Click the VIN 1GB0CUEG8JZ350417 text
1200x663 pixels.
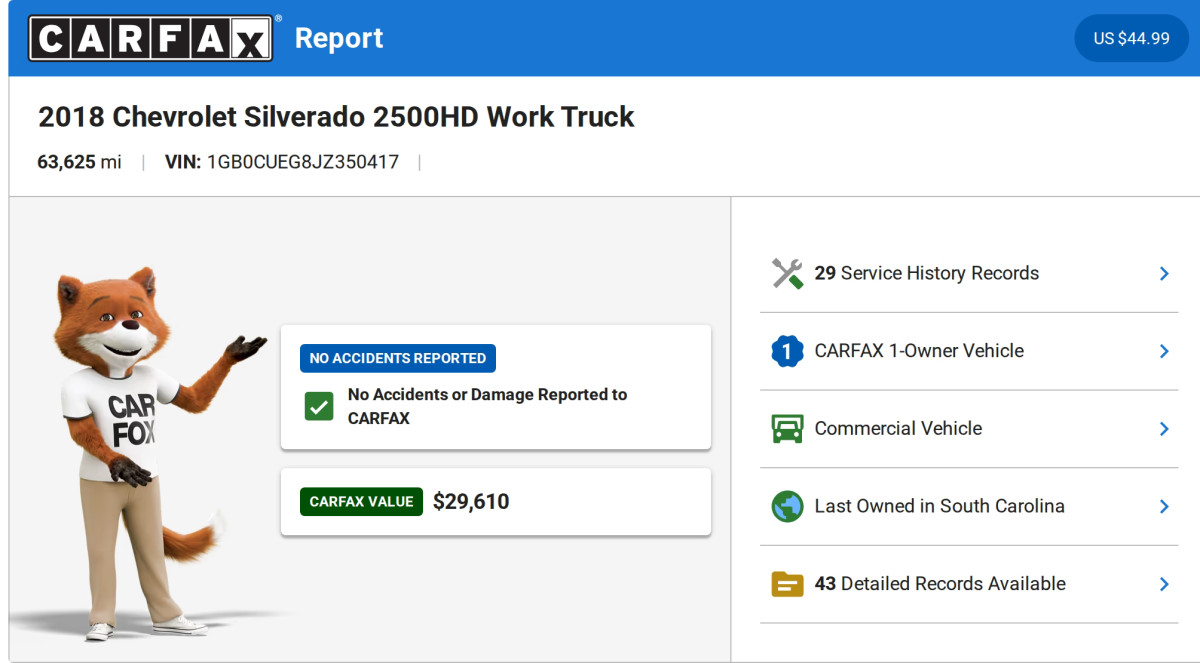click(282, 162)
